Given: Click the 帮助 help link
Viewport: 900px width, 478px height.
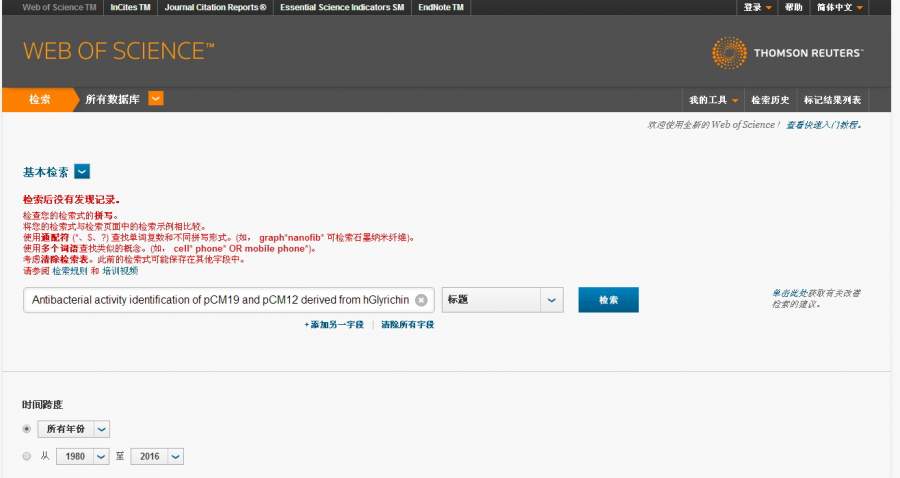Looking at the screenshot, I should coord(793,7).
